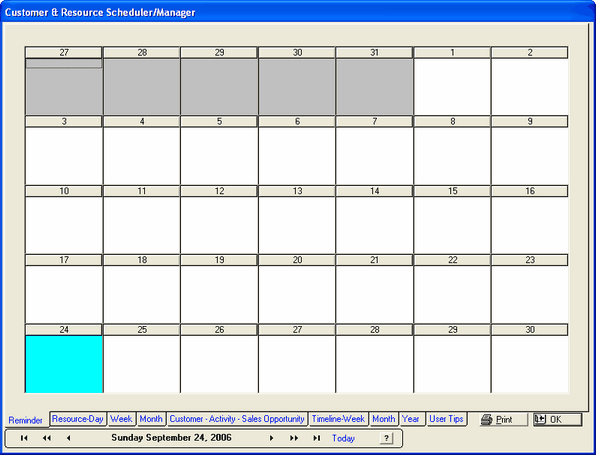The image size is (596, 455).
Task: Click the printer icon on Print button
Action: [487, 420]
